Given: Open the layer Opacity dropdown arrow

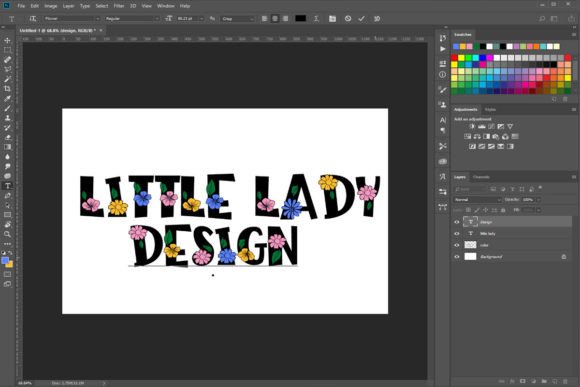Looking at the screenshot, I should [539, 200].
